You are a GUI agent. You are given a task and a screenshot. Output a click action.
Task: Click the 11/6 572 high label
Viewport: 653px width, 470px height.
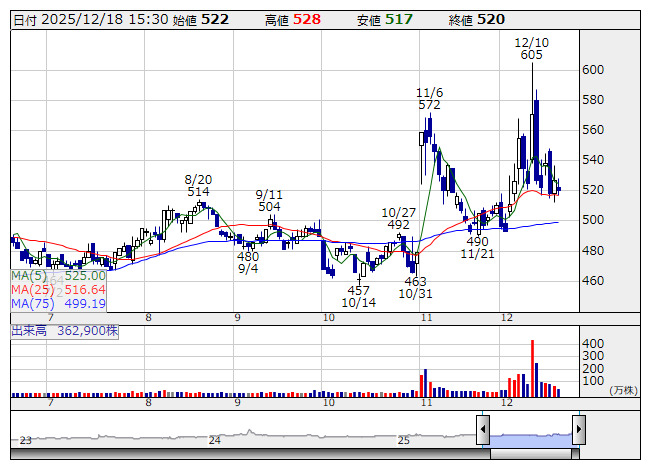click(429, 99)
